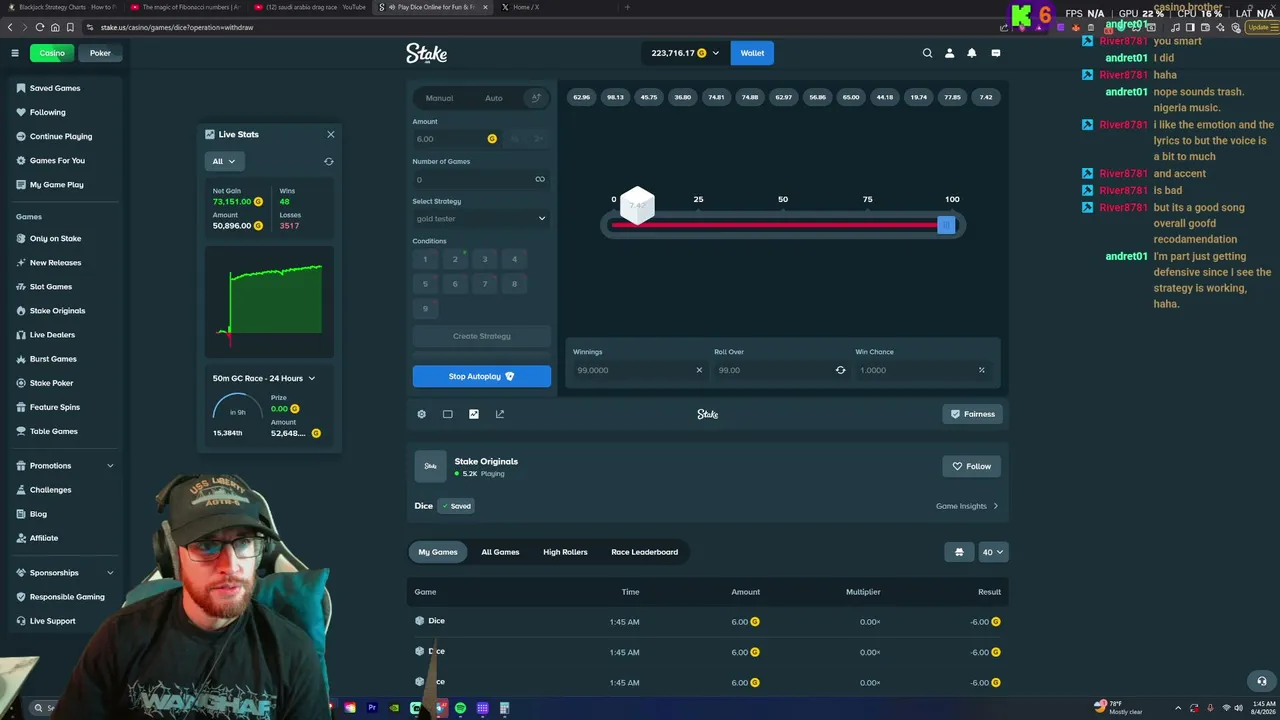Change rows per page dropdown showing 40
This screenshot has height=720, width=1280.
(x=993, y=552)
